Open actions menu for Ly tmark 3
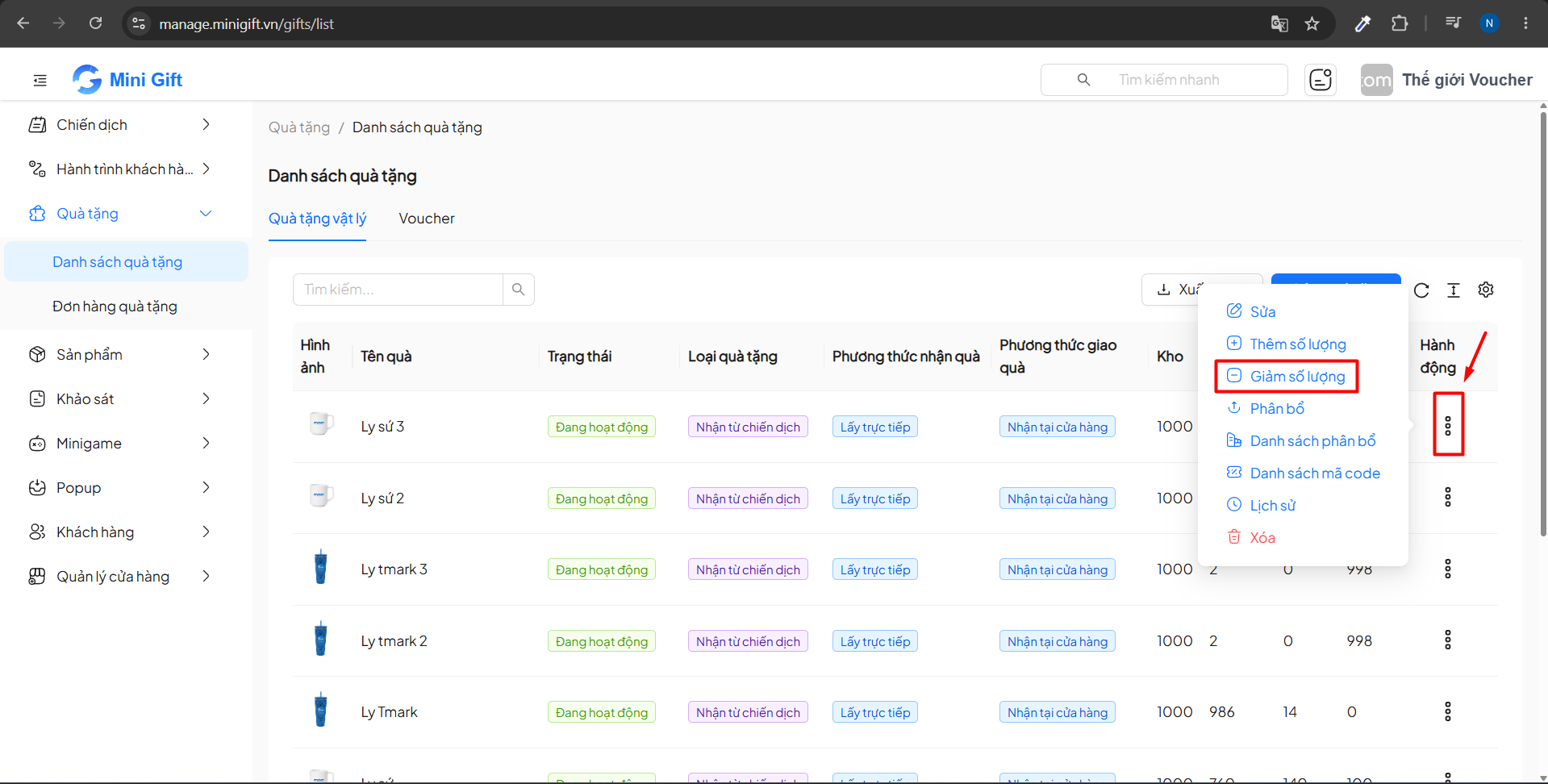The image size is (1548, 784). click(x=1448, y=569)
